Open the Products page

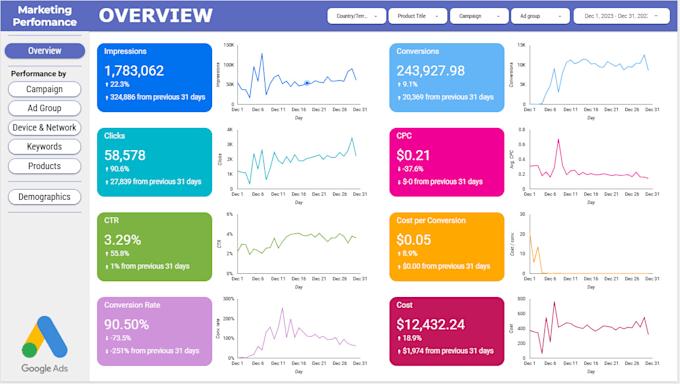pyautogui.click(x=44, y=166)
